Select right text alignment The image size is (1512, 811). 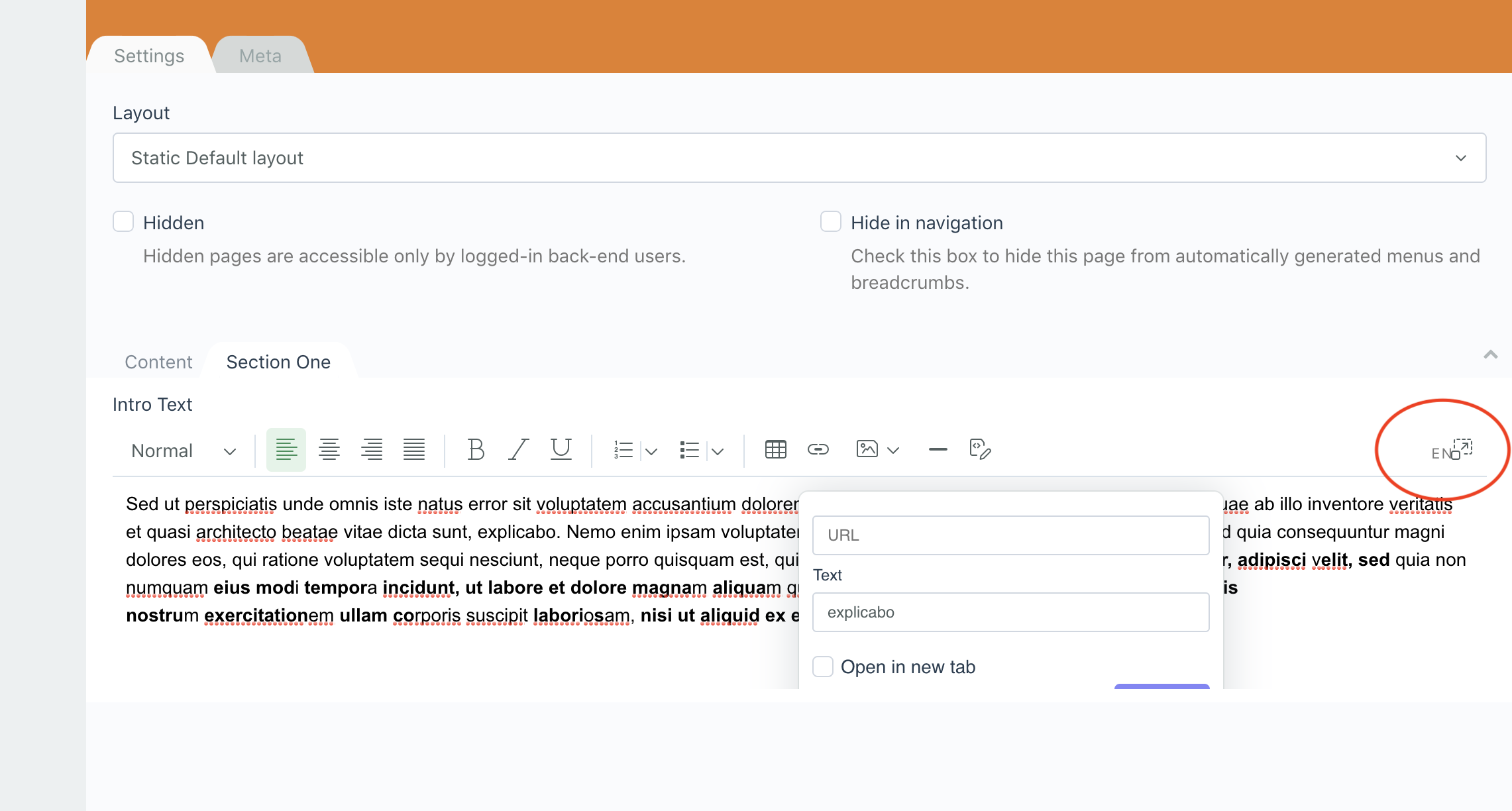(x=372, y=449)
